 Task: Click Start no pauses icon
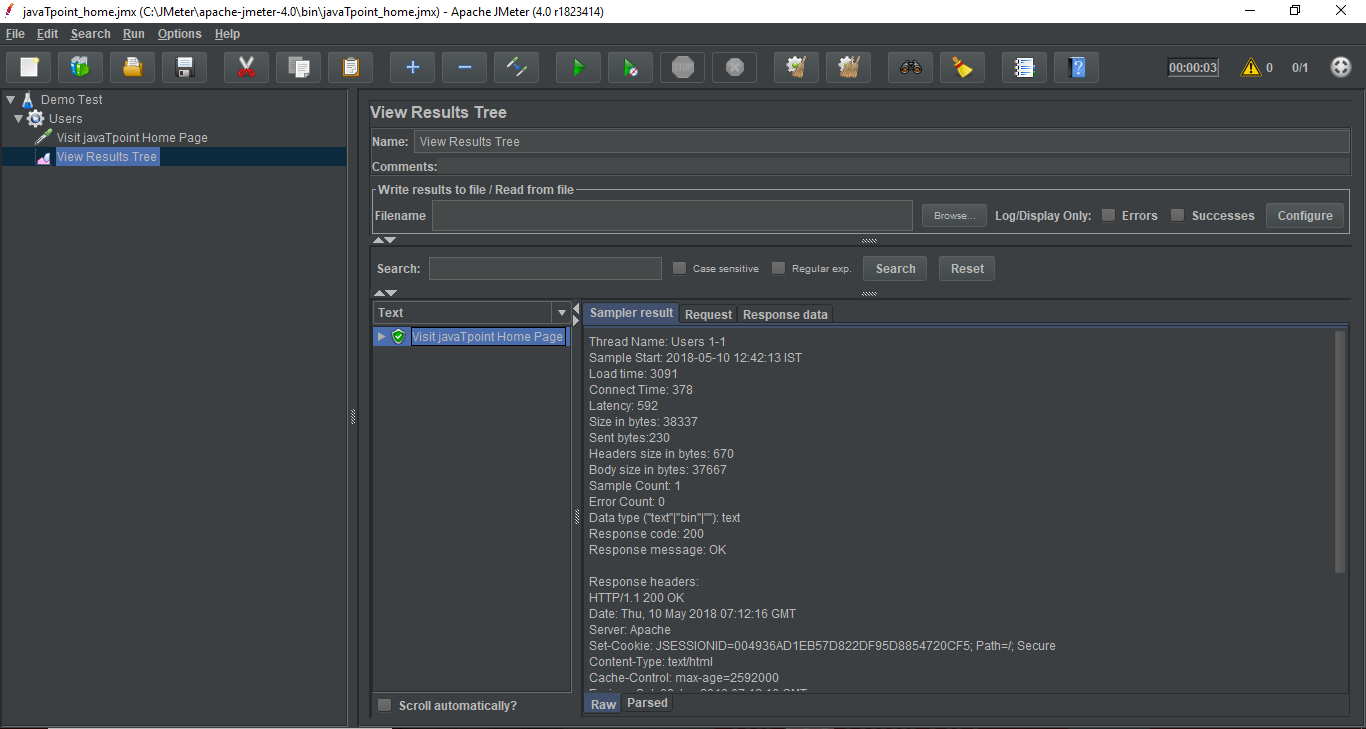(x=630, y=68)
